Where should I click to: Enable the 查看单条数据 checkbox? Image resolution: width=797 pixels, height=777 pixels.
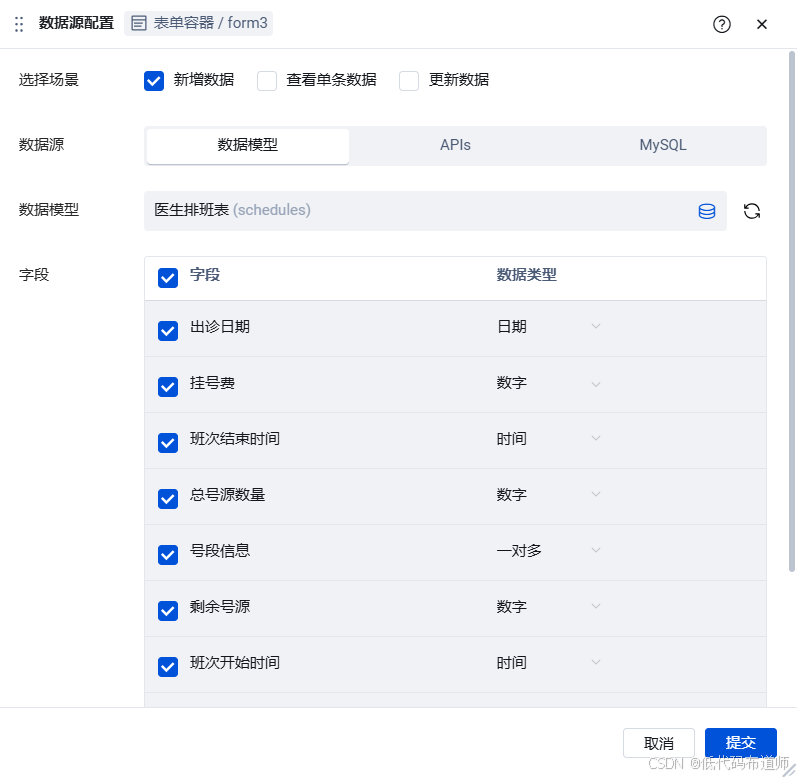point(267,80)
